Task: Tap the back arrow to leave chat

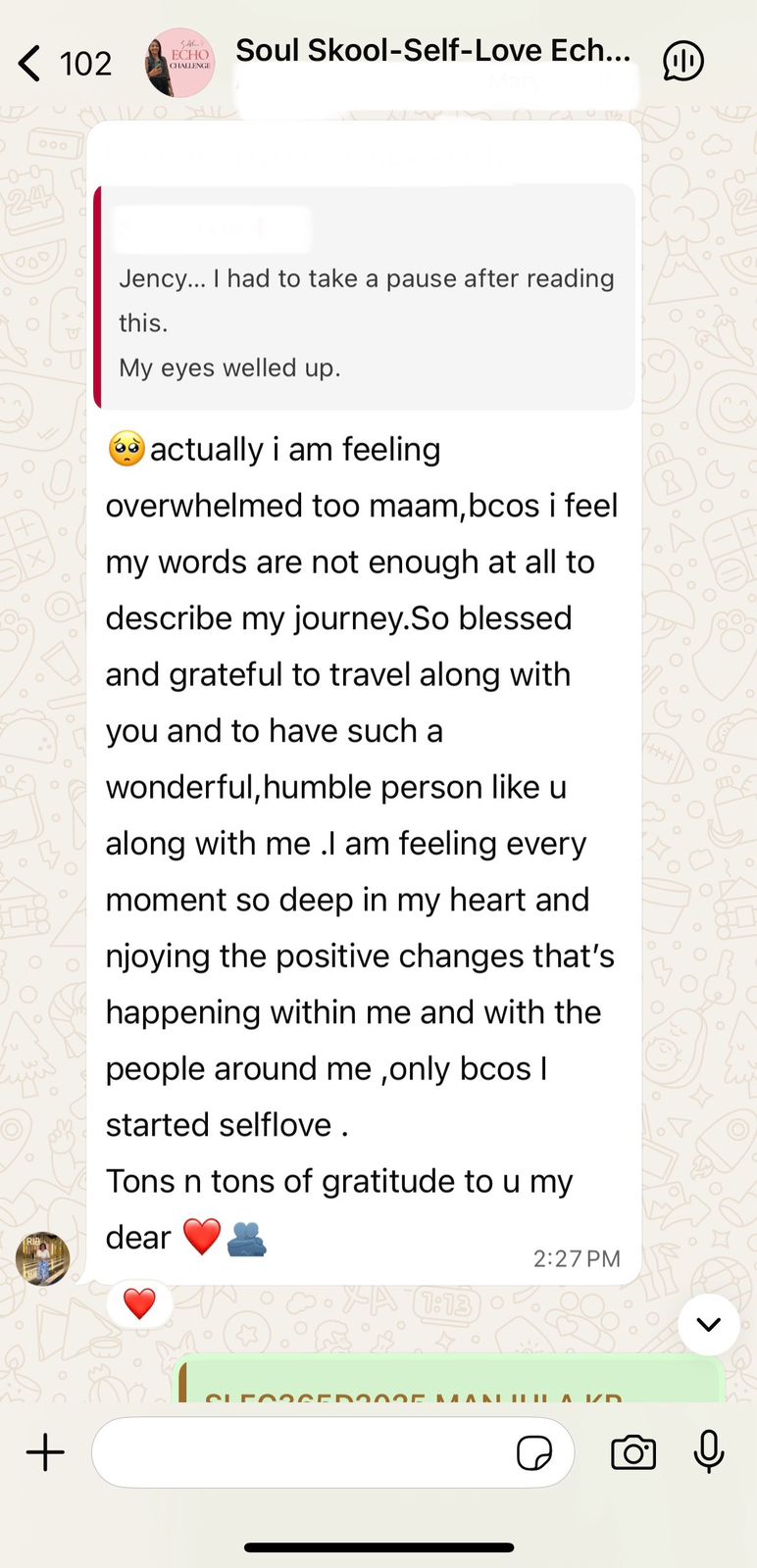Action: tap(29, 64)
